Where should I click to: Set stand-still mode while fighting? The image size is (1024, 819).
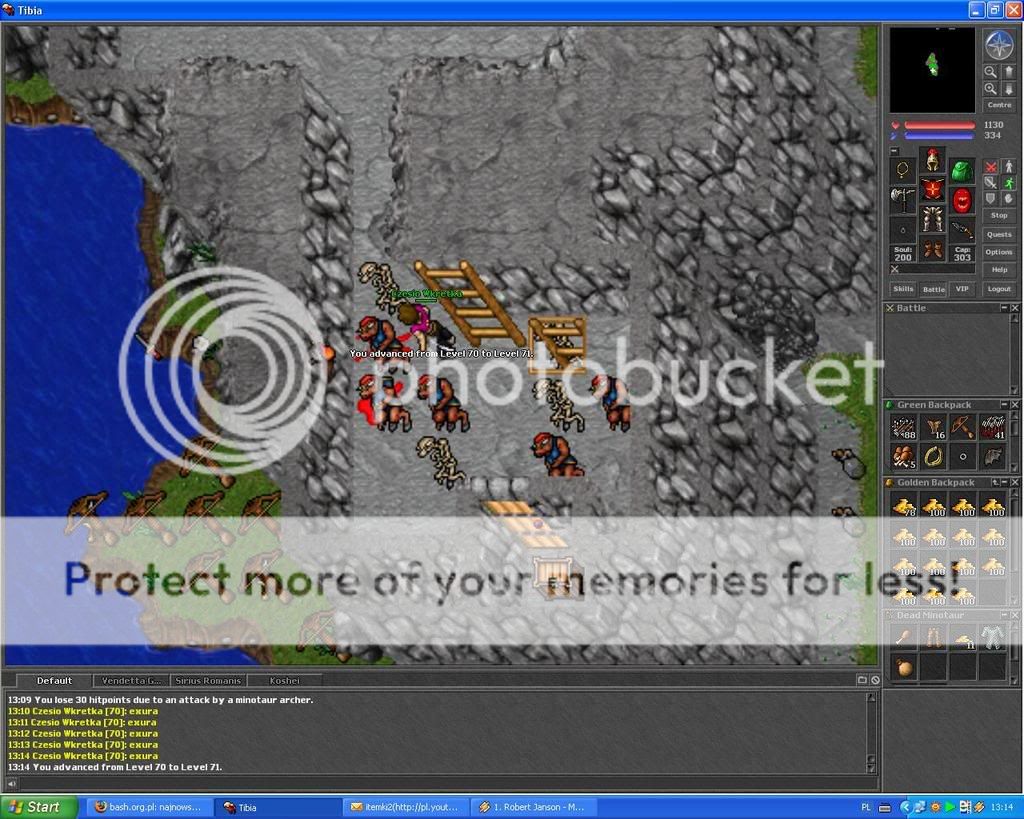coord(1008,167)
